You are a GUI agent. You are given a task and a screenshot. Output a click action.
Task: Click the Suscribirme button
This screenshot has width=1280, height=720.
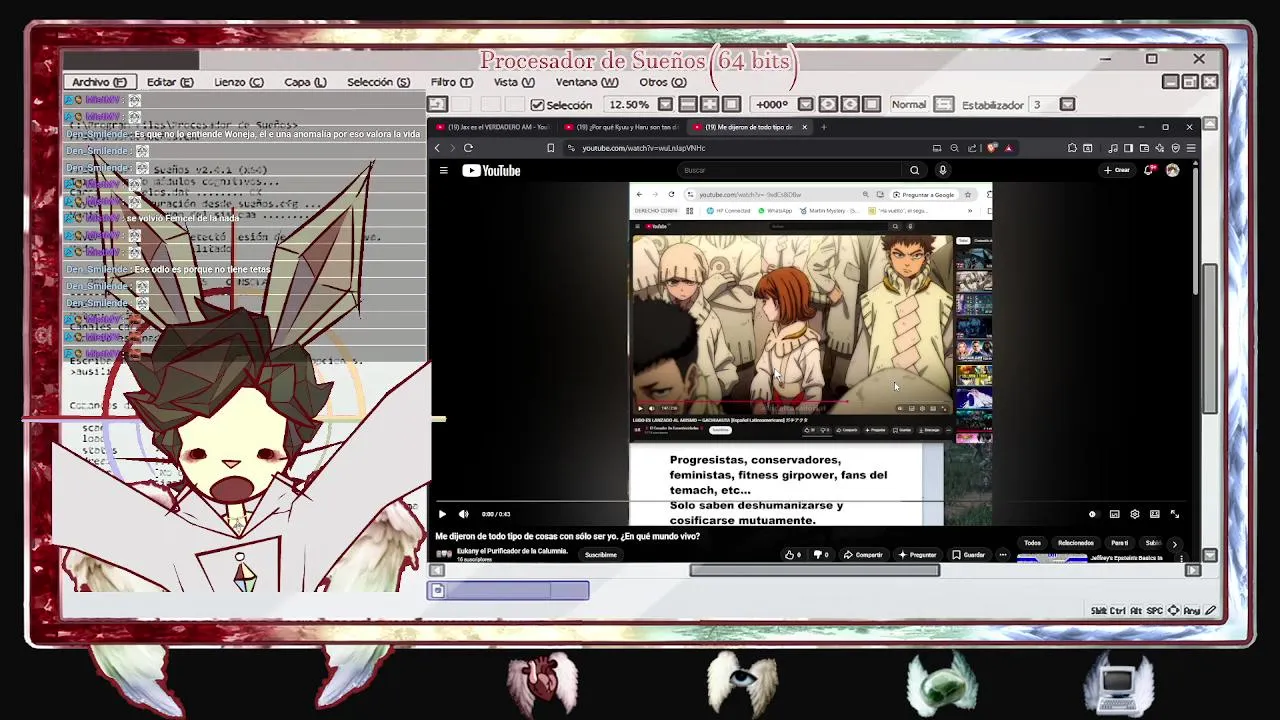[601, 554]
